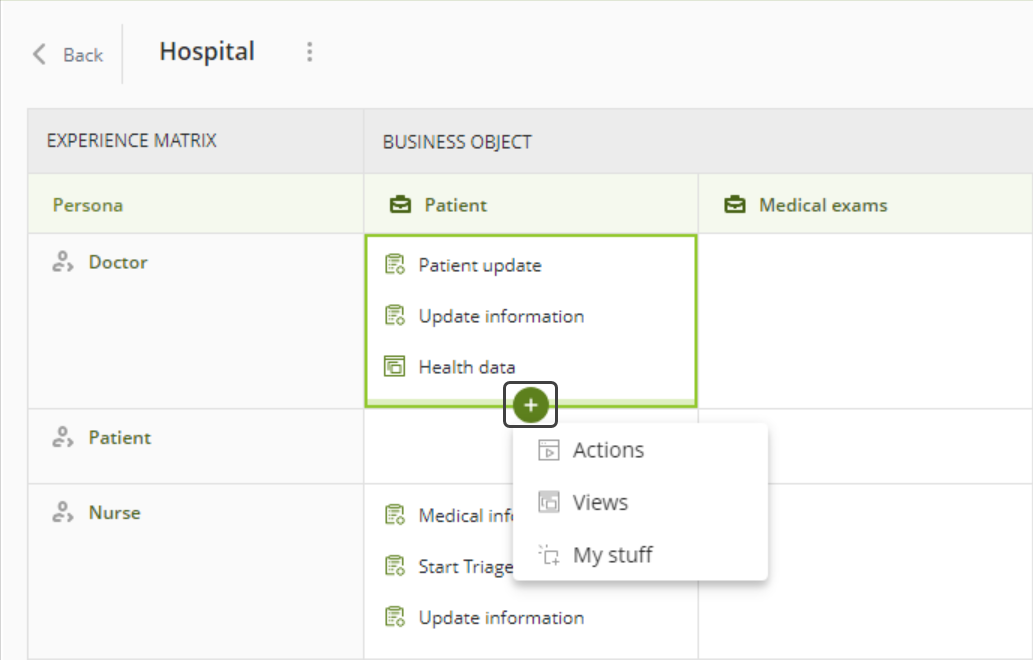Open Doctor's Update information action
The width and height of the screenshot is (1033, 660).
point(501,316)
